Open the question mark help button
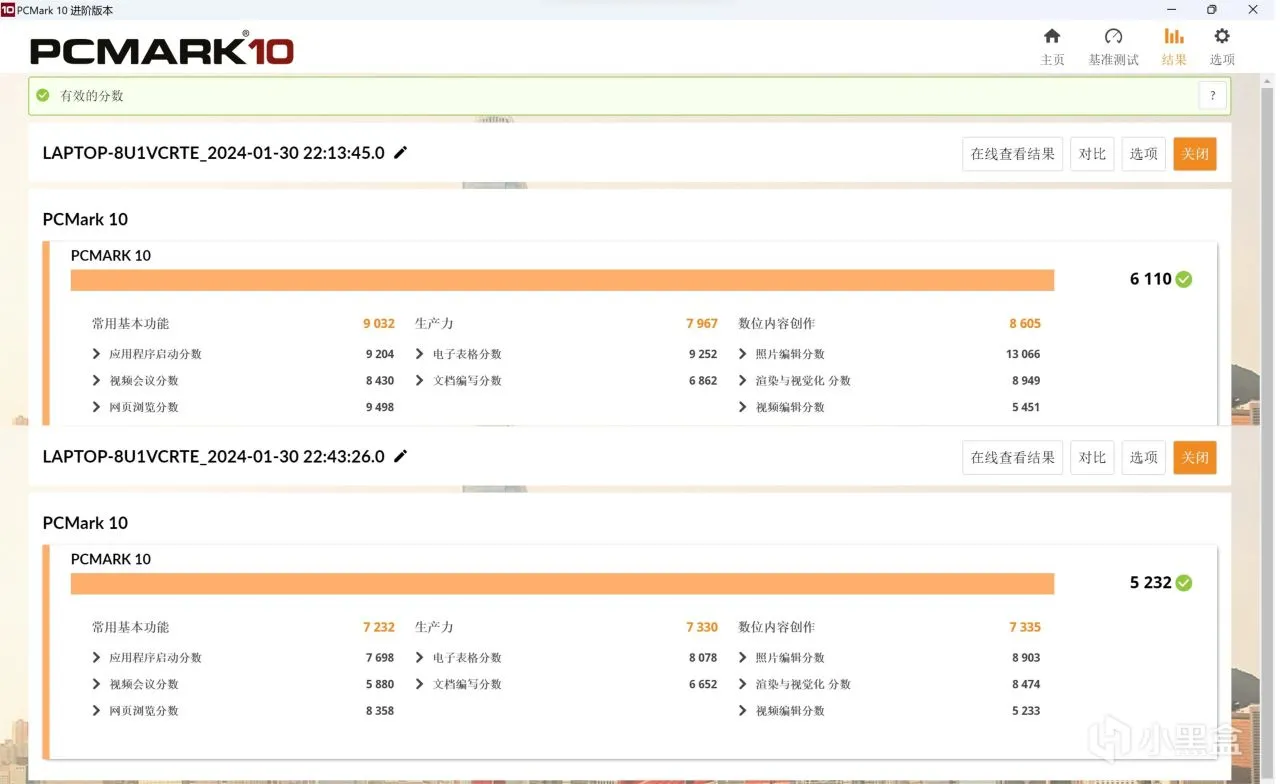Viewport: 1280px width, 784px height. [x=1212, y=96]
